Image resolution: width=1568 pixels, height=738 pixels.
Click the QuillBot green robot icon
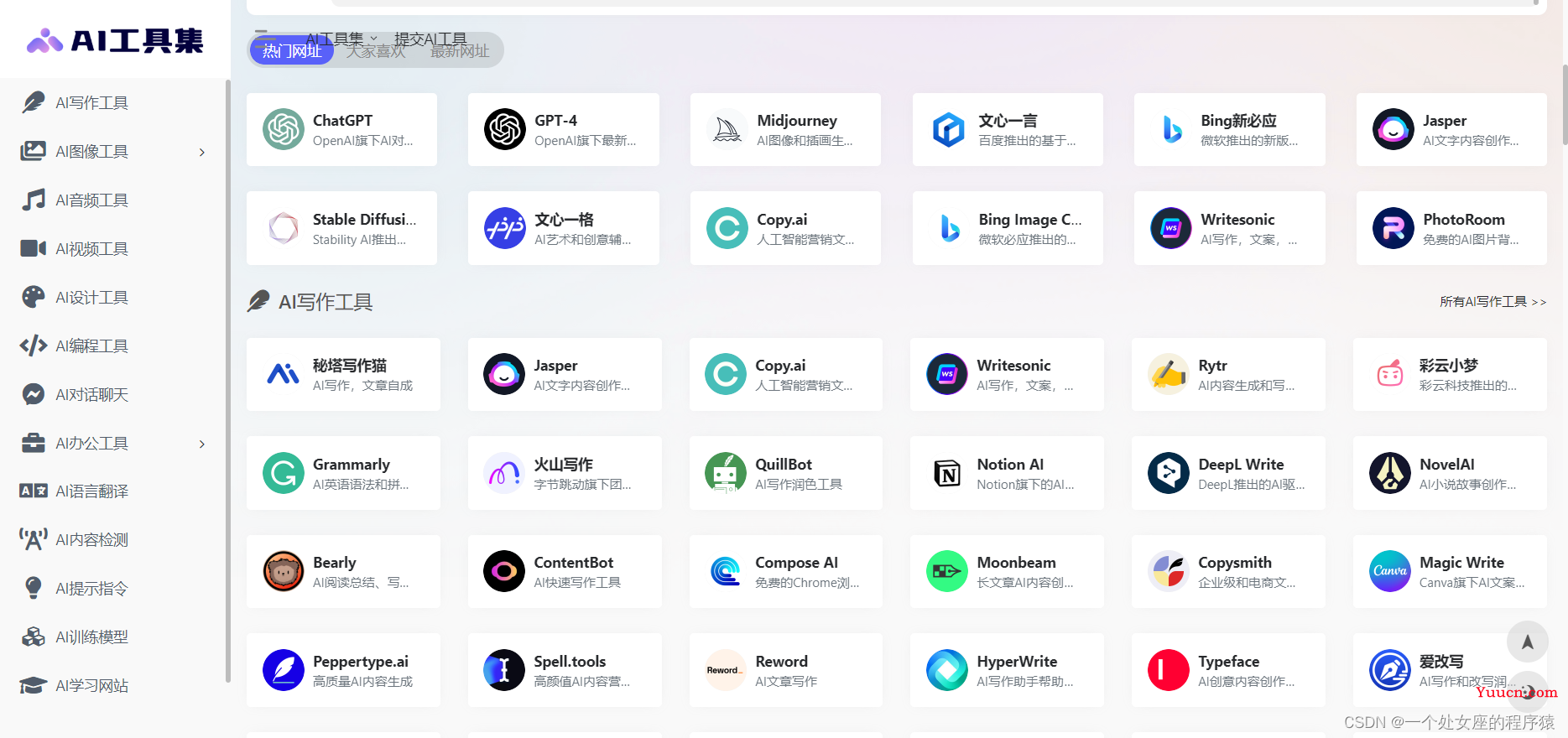[x=726, y=473]
